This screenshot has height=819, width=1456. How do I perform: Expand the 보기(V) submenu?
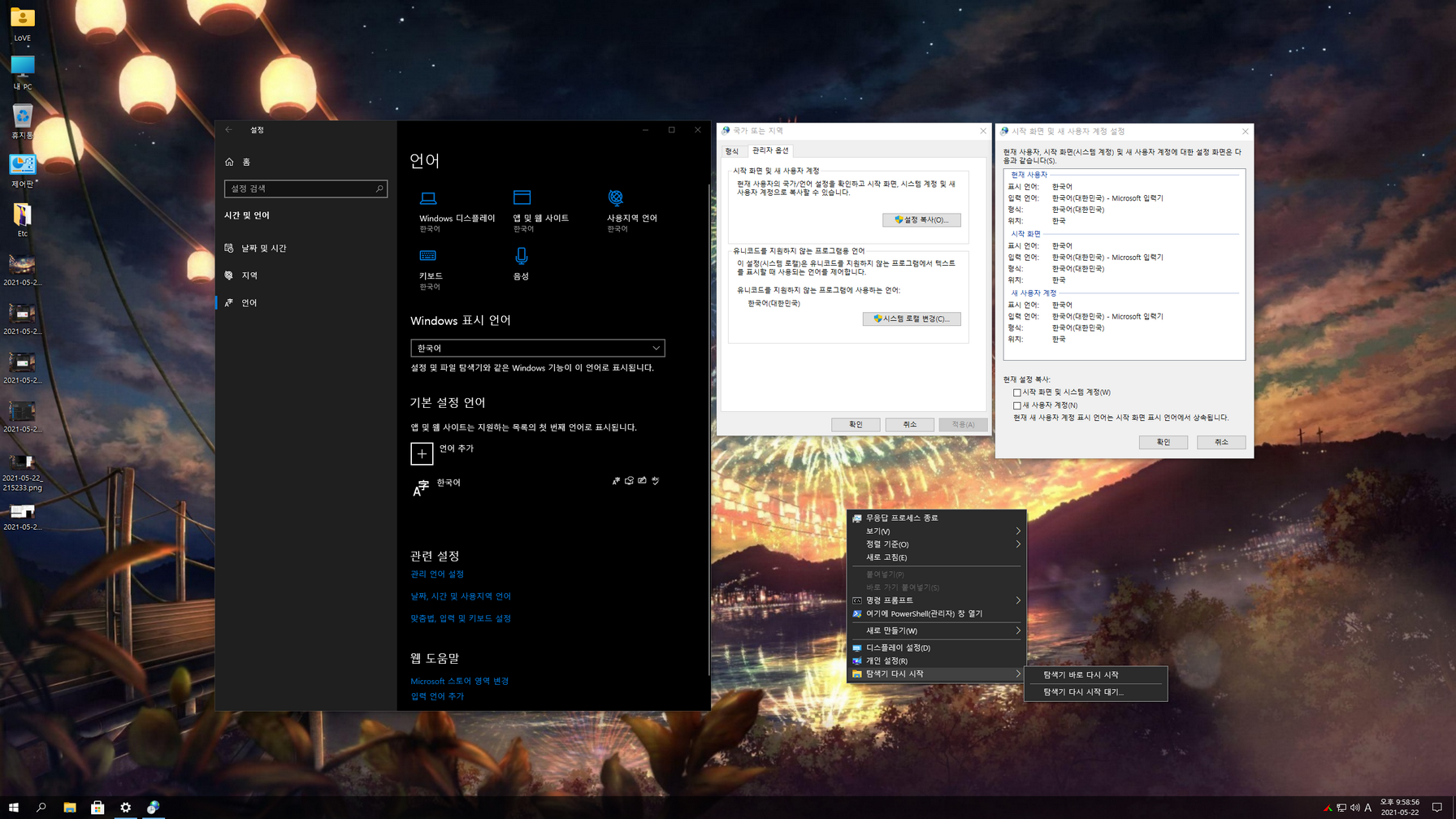[936, 531]
